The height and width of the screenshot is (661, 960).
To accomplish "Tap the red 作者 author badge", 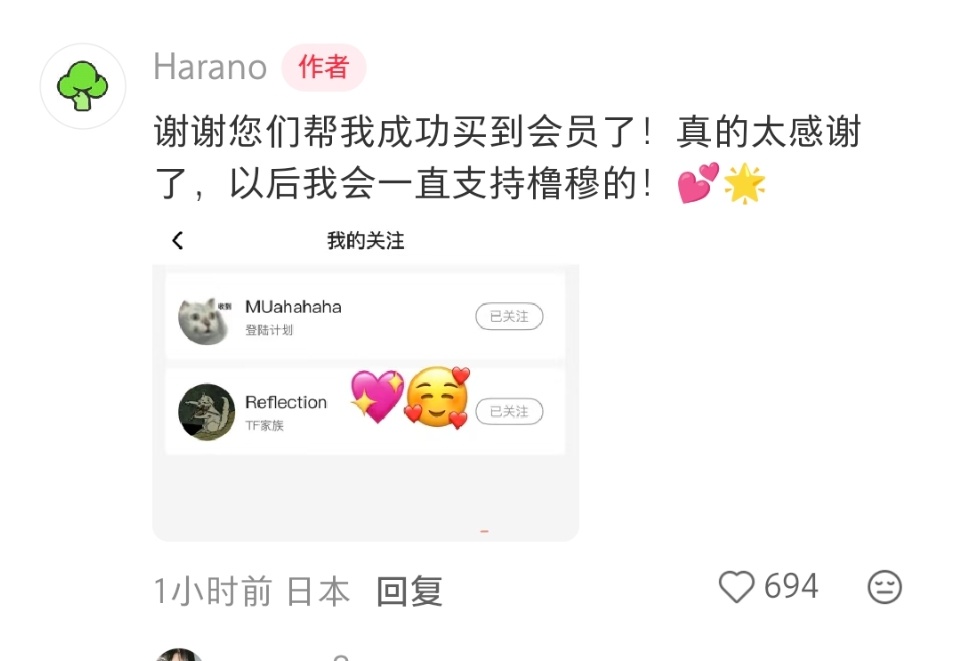I will pyautogui.click(x=324, y=67).
